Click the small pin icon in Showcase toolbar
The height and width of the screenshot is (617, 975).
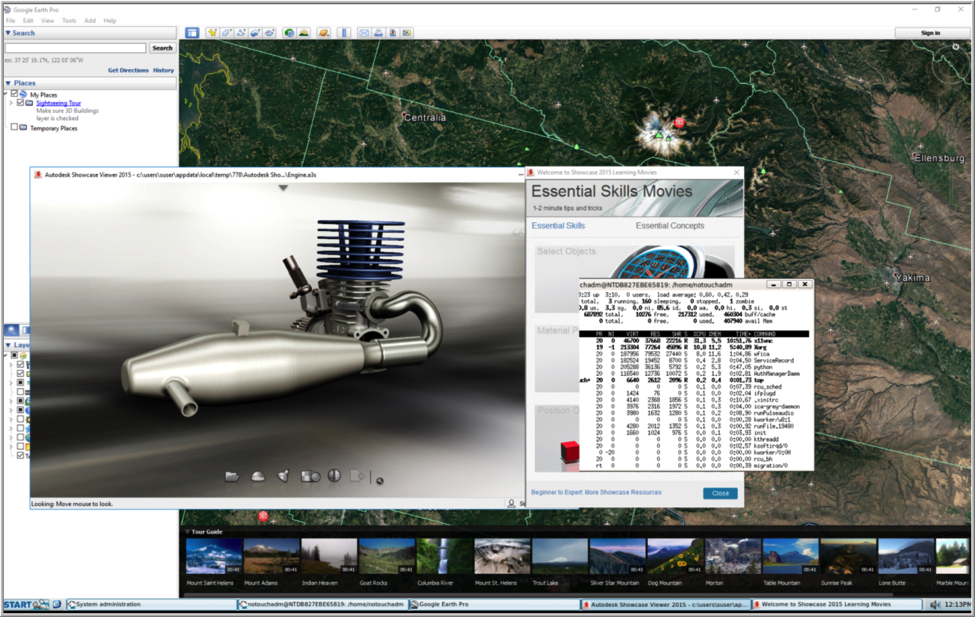pyautogui.click(x=380, y=480)
